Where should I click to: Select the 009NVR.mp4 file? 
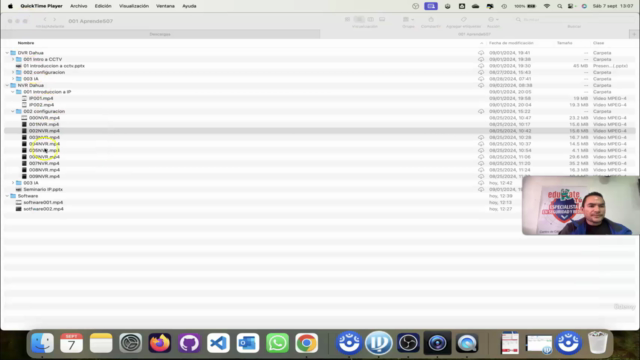44,176
